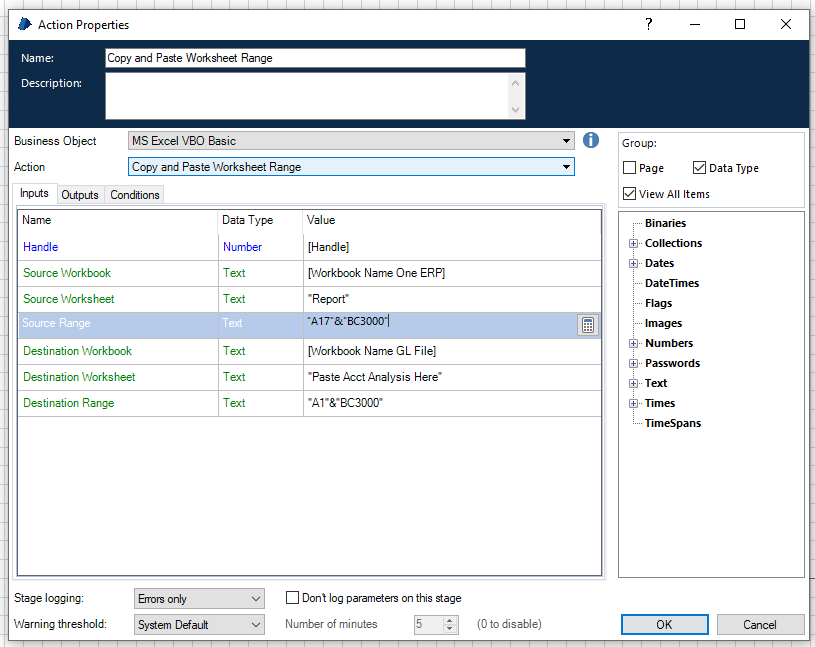The image size is (815, 647).
Task: Disable the View All Items checkbox
Action: pyautogui.click(x=629, y=194)
